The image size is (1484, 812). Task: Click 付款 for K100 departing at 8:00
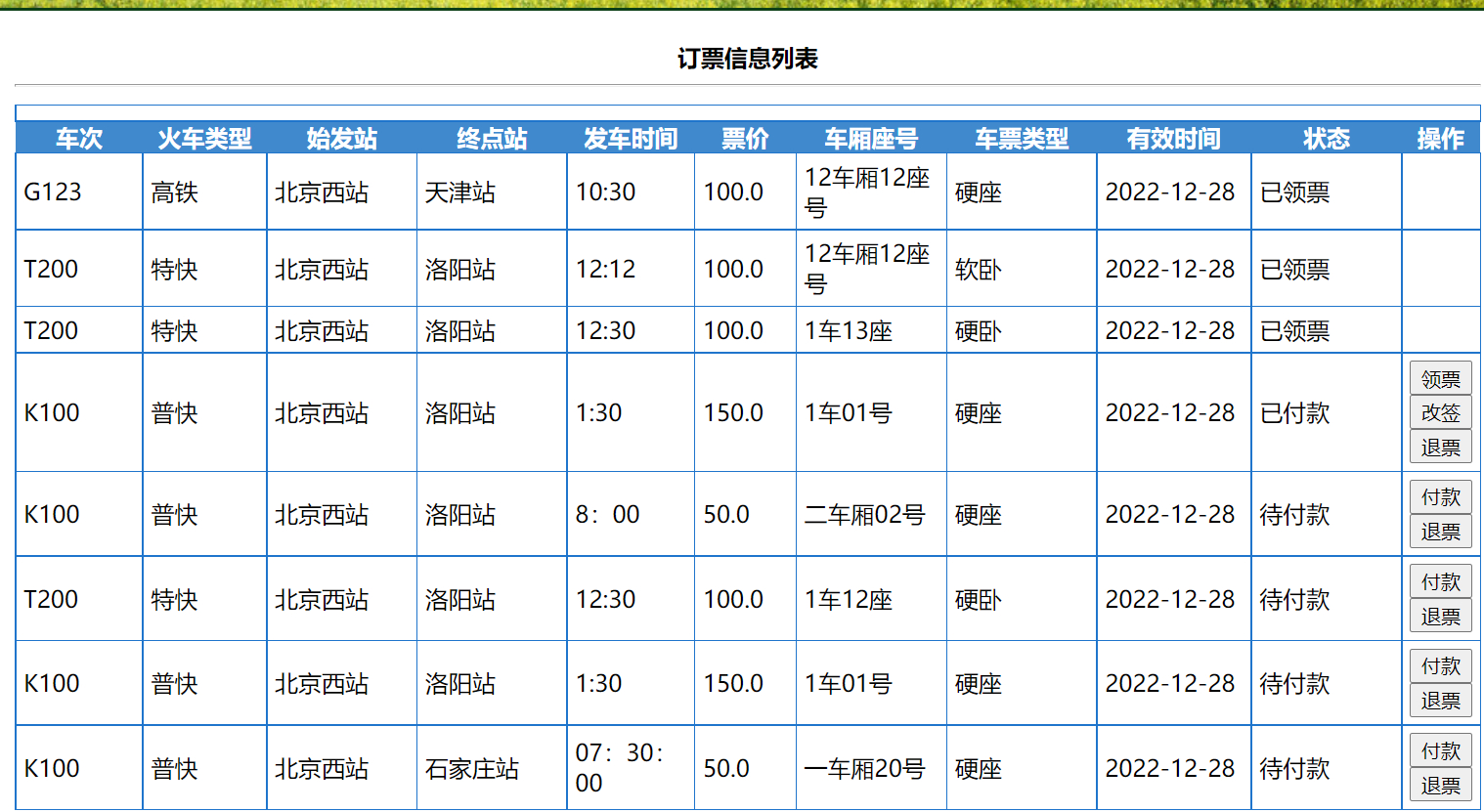click(x=1441, y=497)
